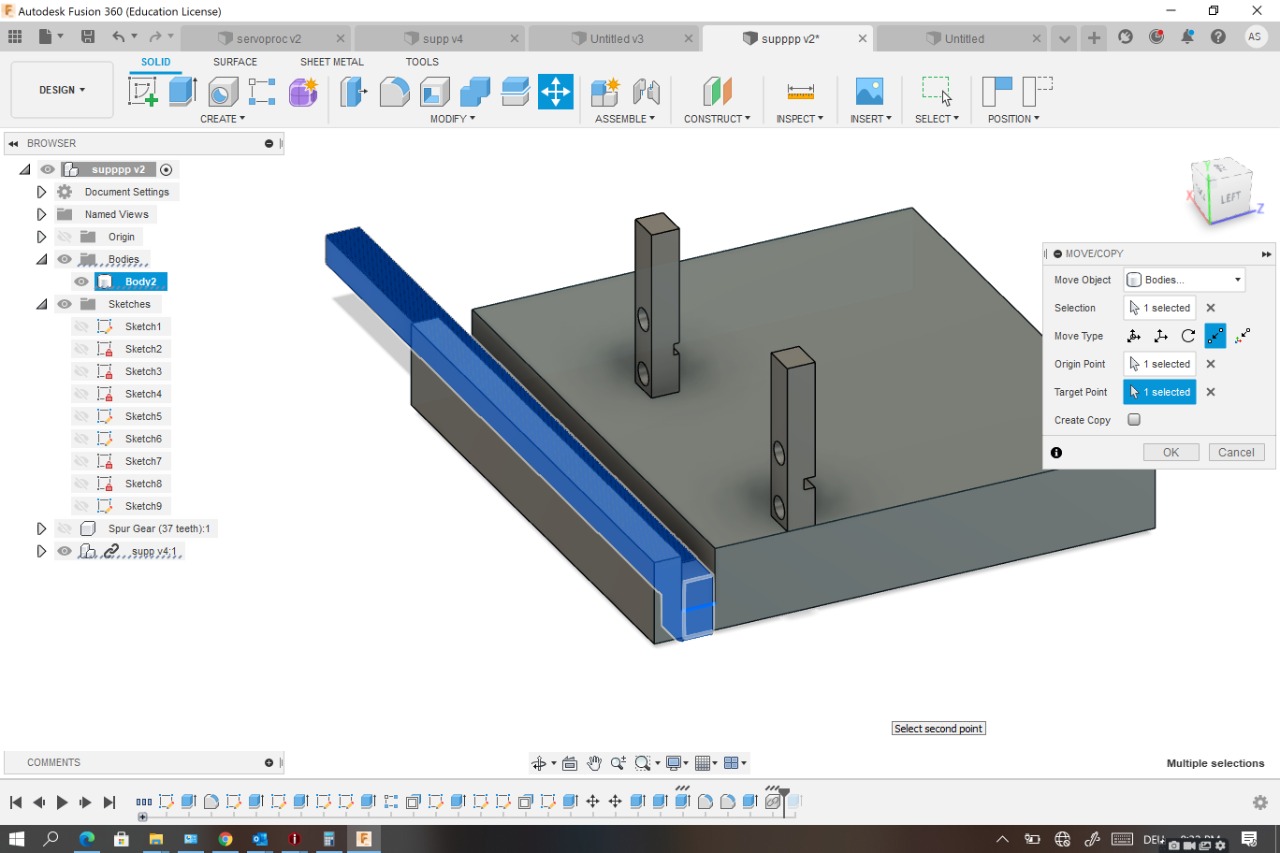This screenshot has width=1280, height=853.
Task: Tick the Create Copy checkbox
Action: tap(1134, 420)
